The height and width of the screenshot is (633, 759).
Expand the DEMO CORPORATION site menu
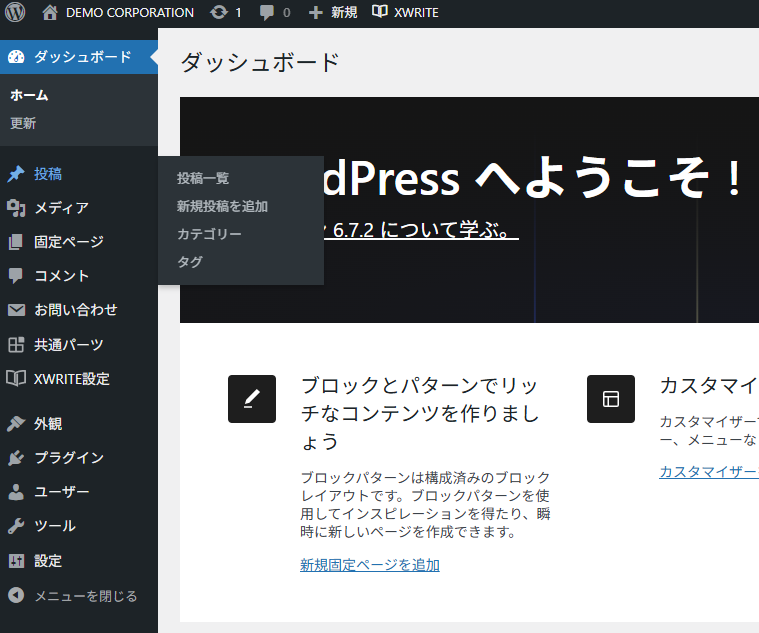118,13
